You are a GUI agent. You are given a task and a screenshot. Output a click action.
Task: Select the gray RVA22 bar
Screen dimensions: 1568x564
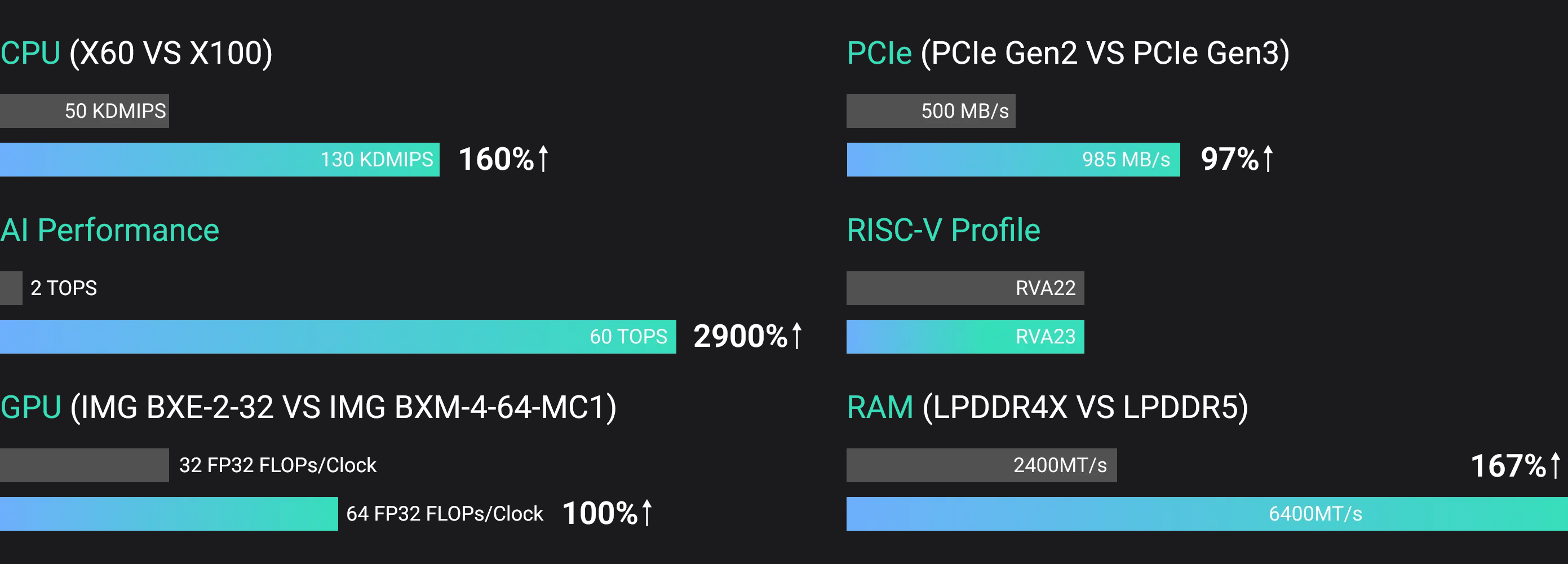(x=965, y=288)
